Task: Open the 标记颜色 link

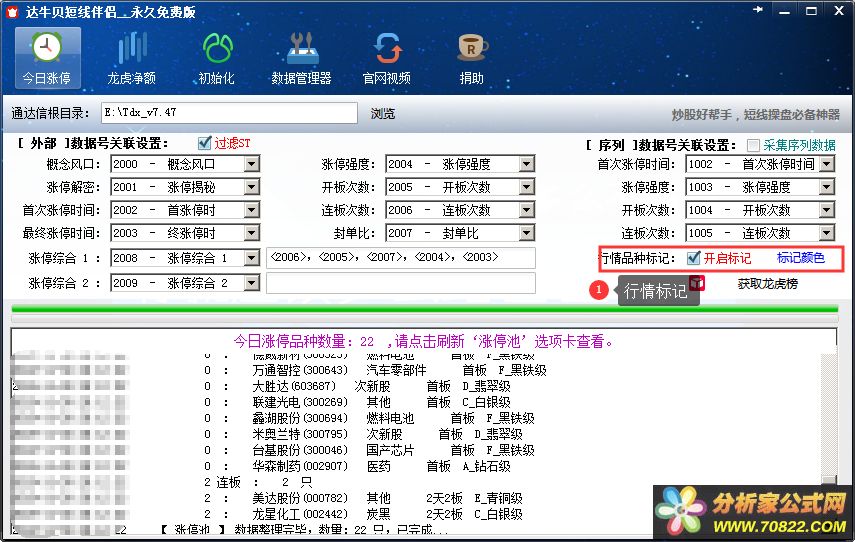Action: pos(800,258)
